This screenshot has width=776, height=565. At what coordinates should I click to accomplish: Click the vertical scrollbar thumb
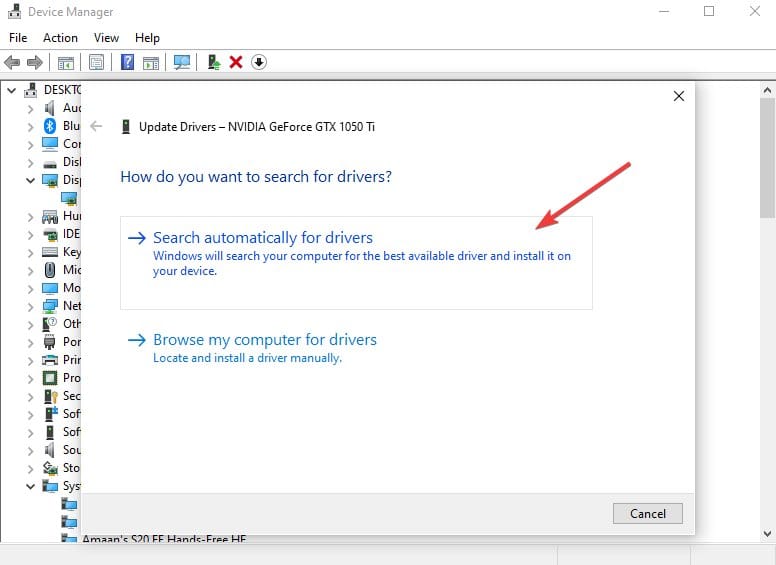[x=768, y=158]
